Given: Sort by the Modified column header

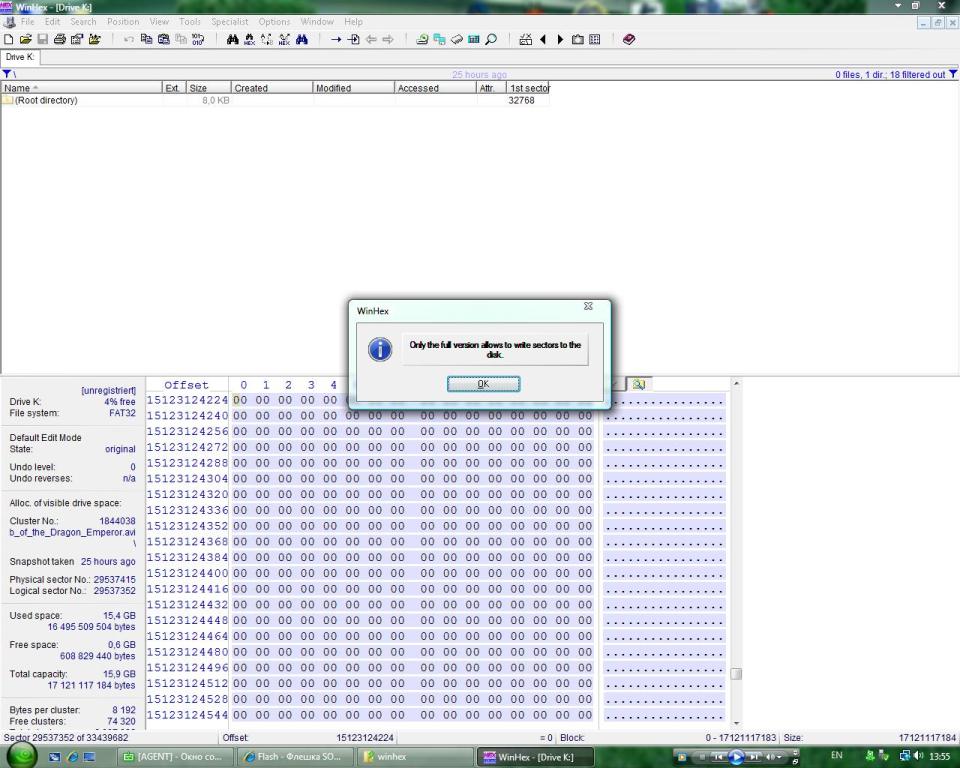Looking at the screenshot, I should (353, 88).
